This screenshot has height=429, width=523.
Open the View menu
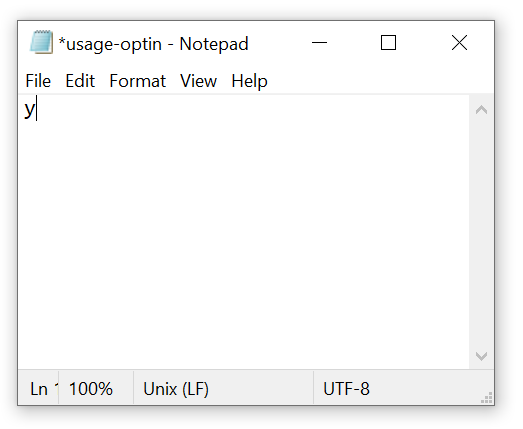(198, 81)
